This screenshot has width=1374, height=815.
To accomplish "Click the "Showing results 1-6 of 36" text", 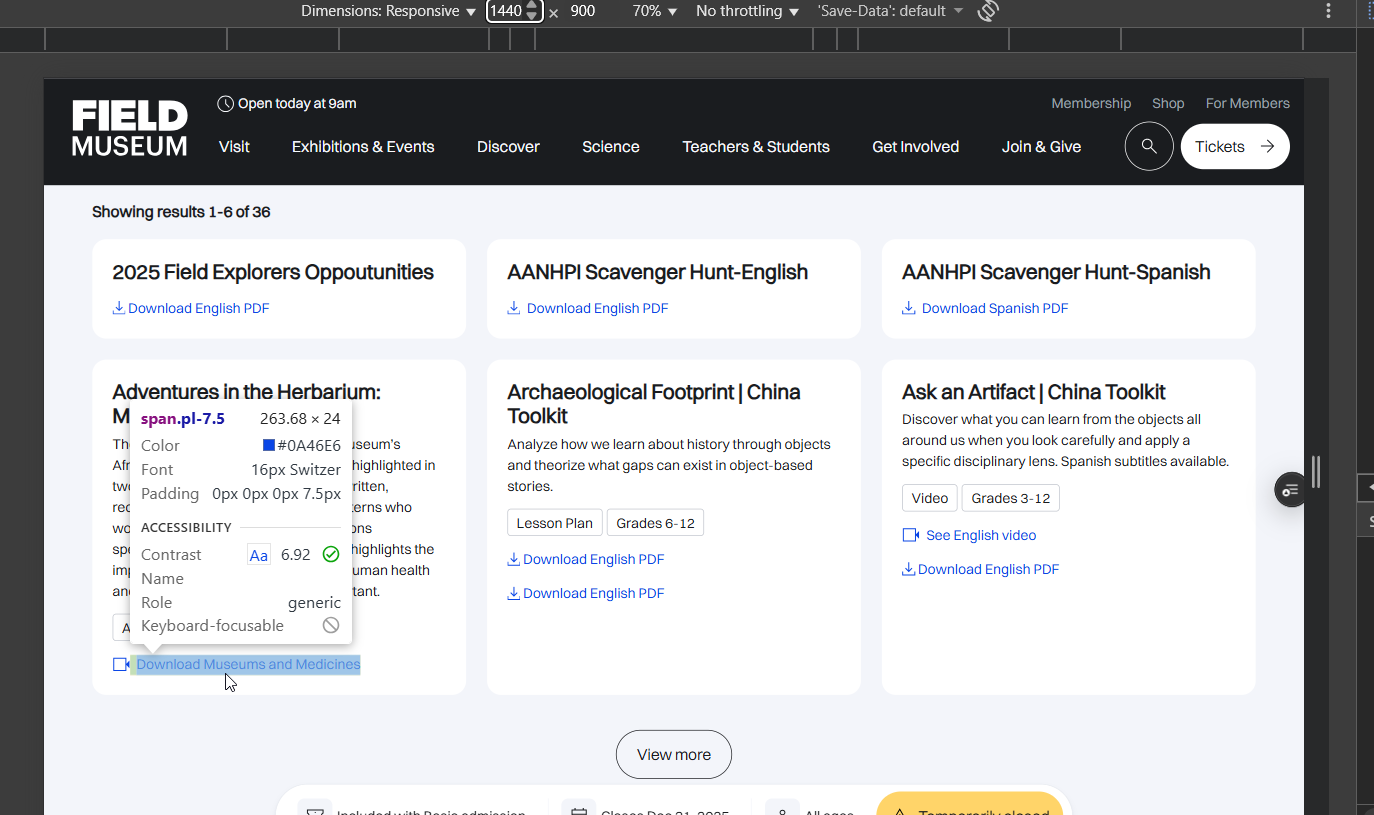I will [181, 212].
